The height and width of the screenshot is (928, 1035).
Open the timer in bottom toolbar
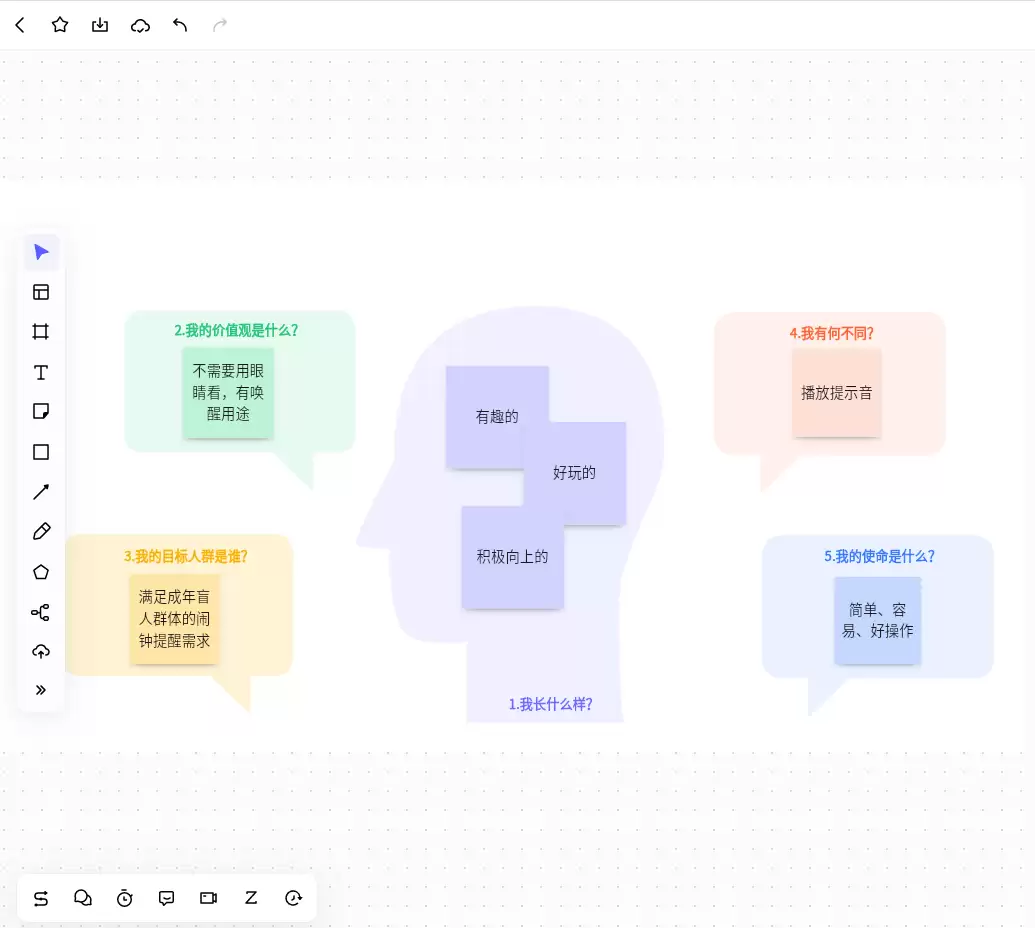coord(125,898)
